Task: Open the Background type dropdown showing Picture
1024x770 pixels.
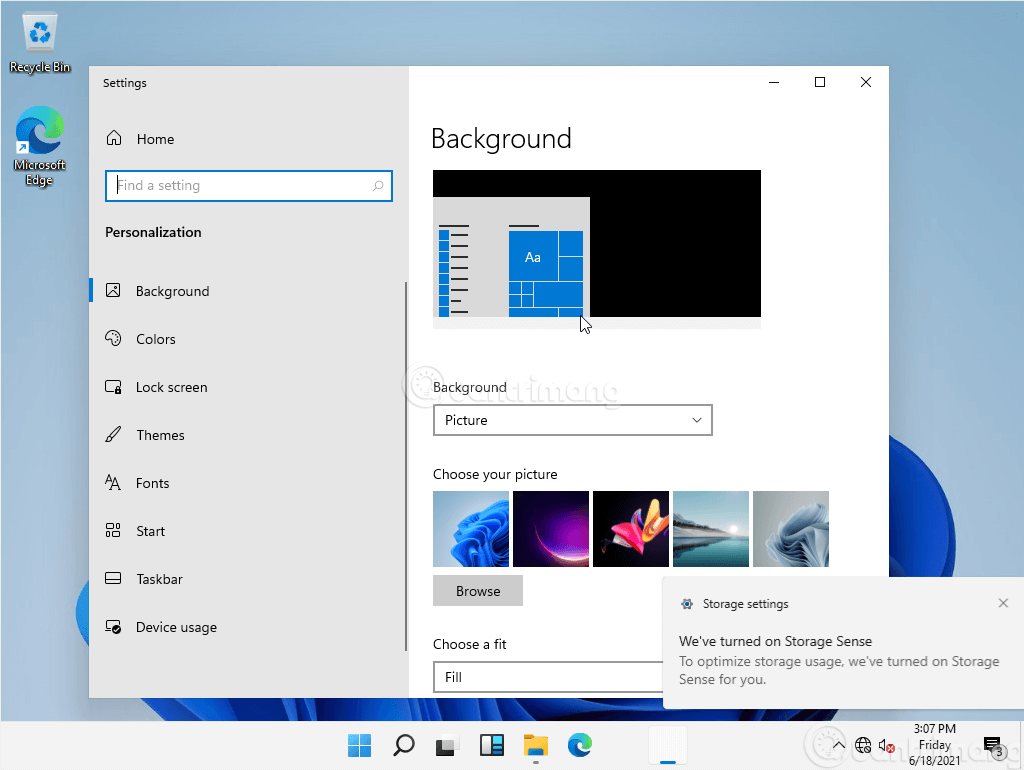Action: point(572,420)
